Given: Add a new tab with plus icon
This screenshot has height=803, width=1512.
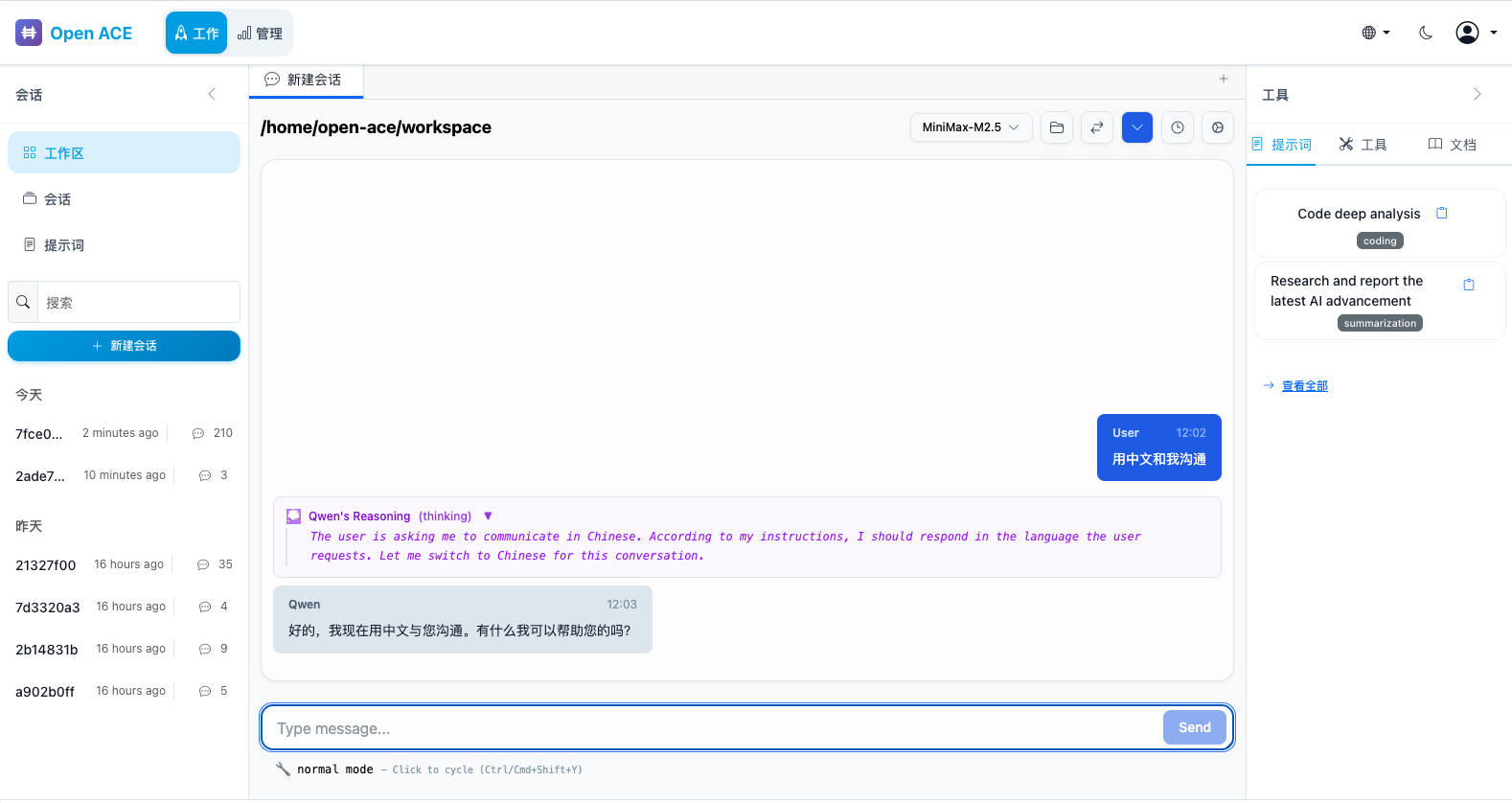Looking at the screenshot, I should (x=1224, y=79).
